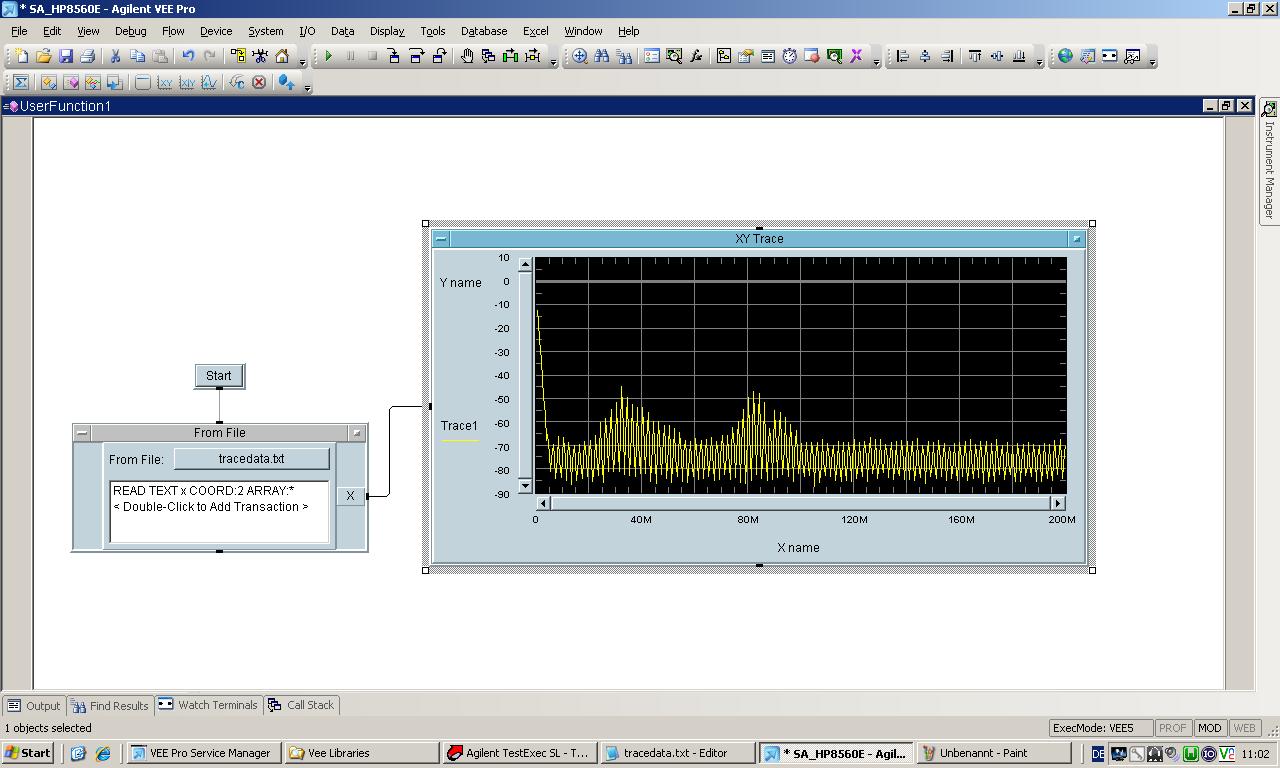Click the tracedata.txt file name button
The image size is (1280, 768).
[251, 459]
